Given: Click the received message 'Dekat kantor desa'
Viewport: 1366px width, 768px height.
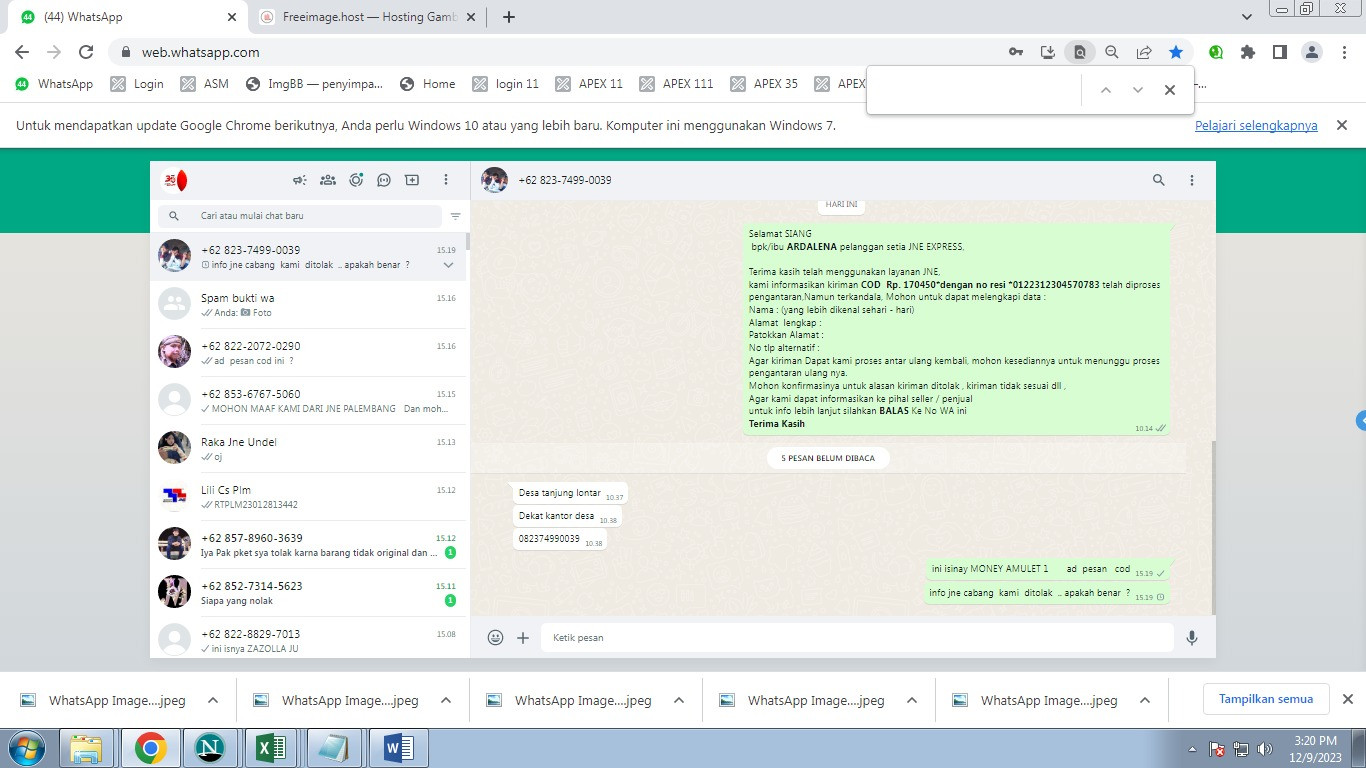Looking at the screenshot, I should pos(567,516).
